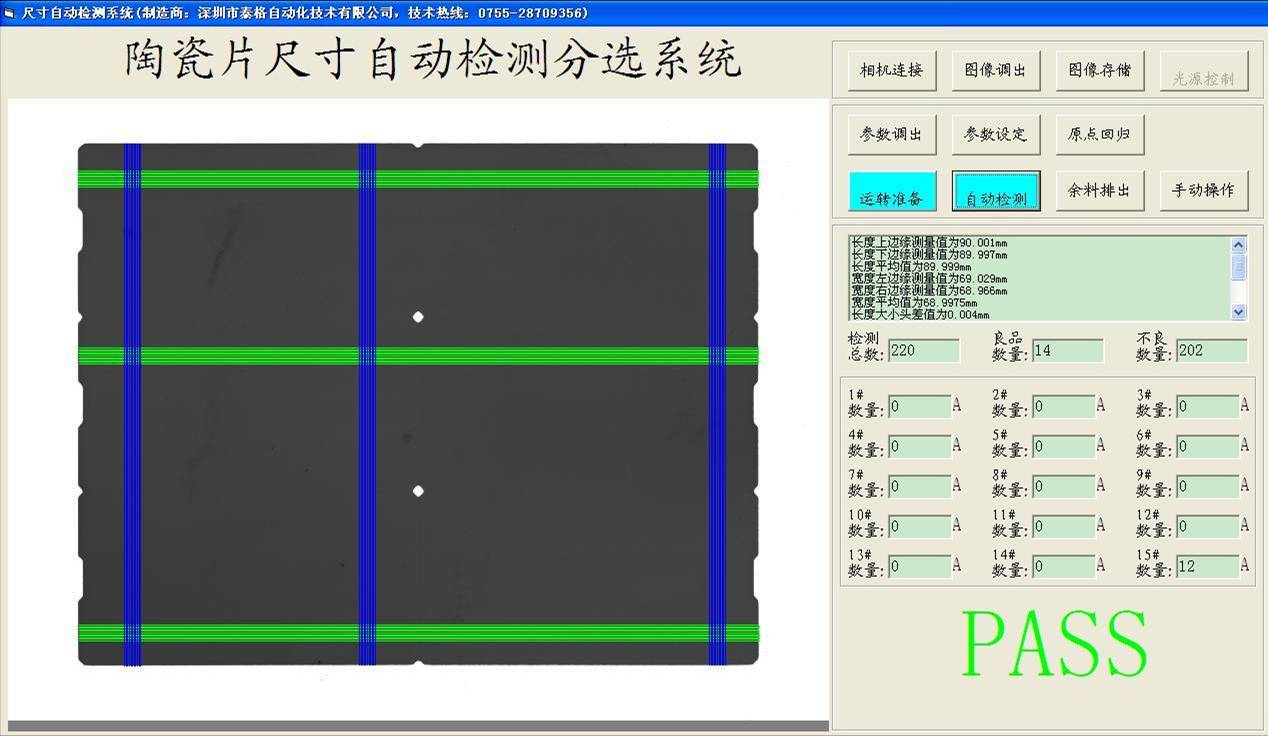Grab the measurement log scrollbar thumb
This screenshot has height=736, width=1268.
[1239, 265]
